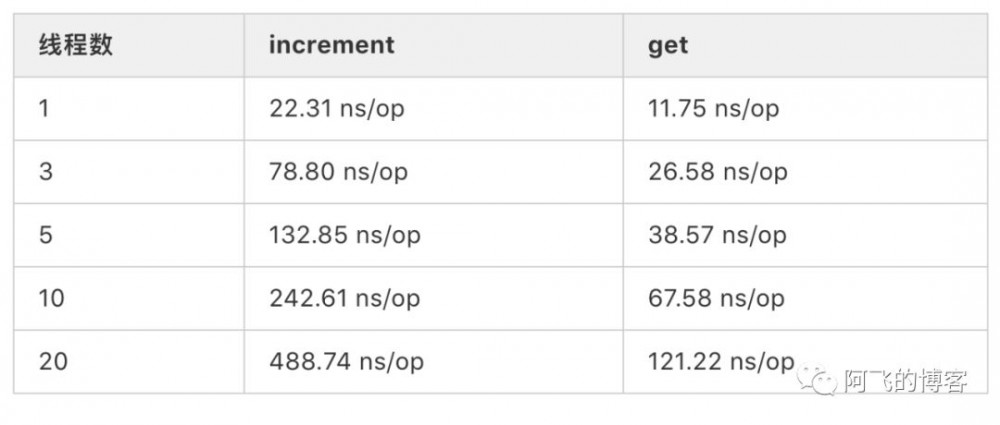Select the 132.85 ns/op cell
The width and height of the screenshot is (1000, 425).
tap(344, 235)
